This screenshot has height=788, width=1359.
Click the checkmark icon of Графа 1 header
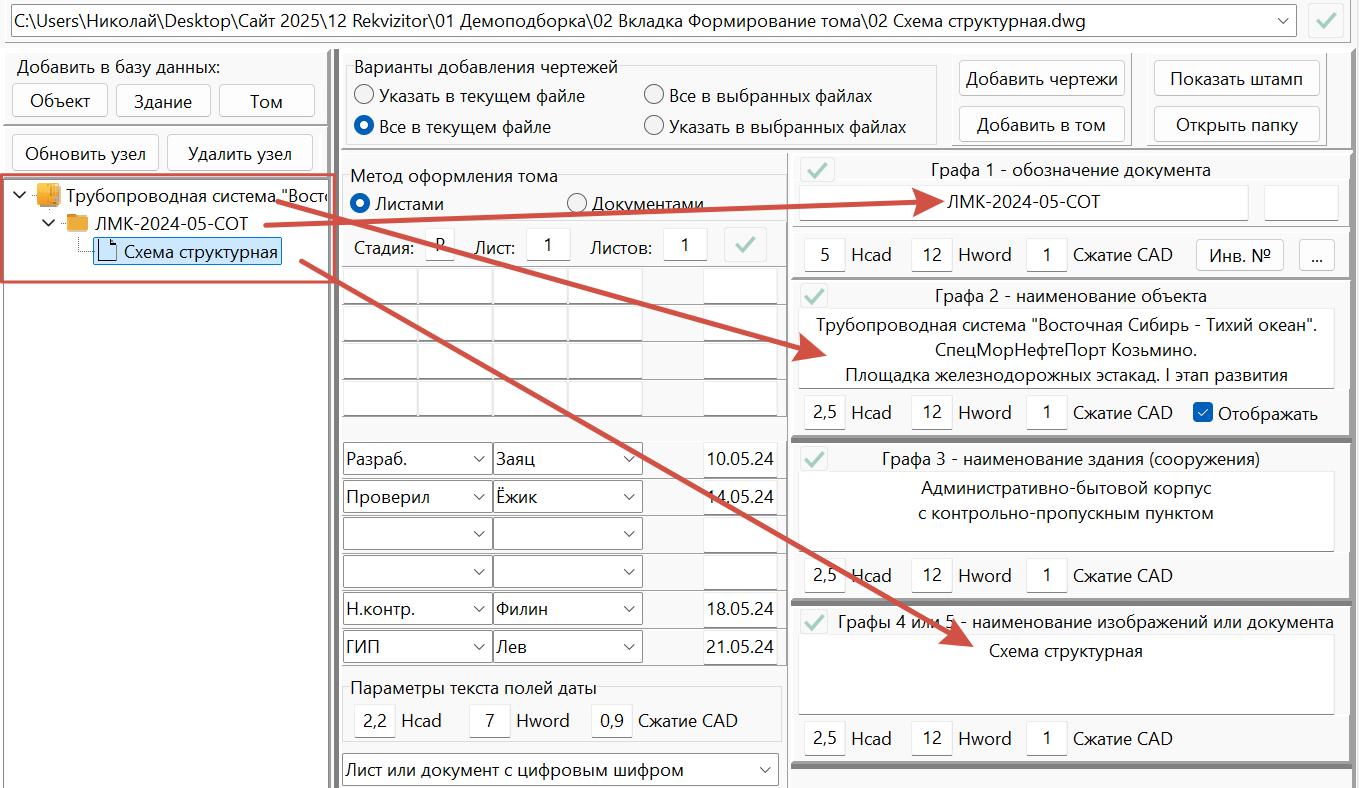(818, 170)
